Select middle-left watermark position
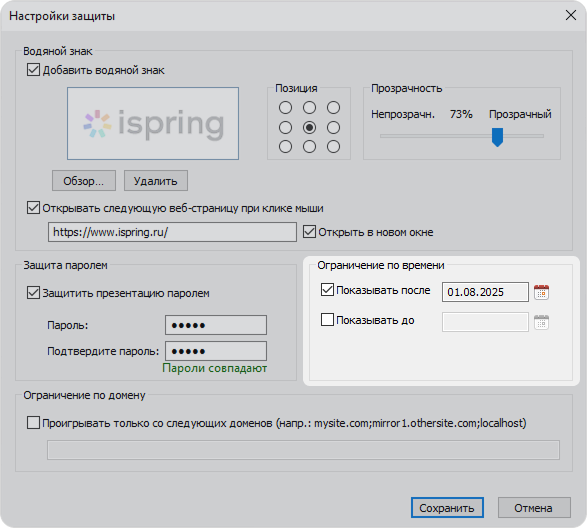This screenshot has width=587, height=528. pyautogui.click(x=285, y=128)
